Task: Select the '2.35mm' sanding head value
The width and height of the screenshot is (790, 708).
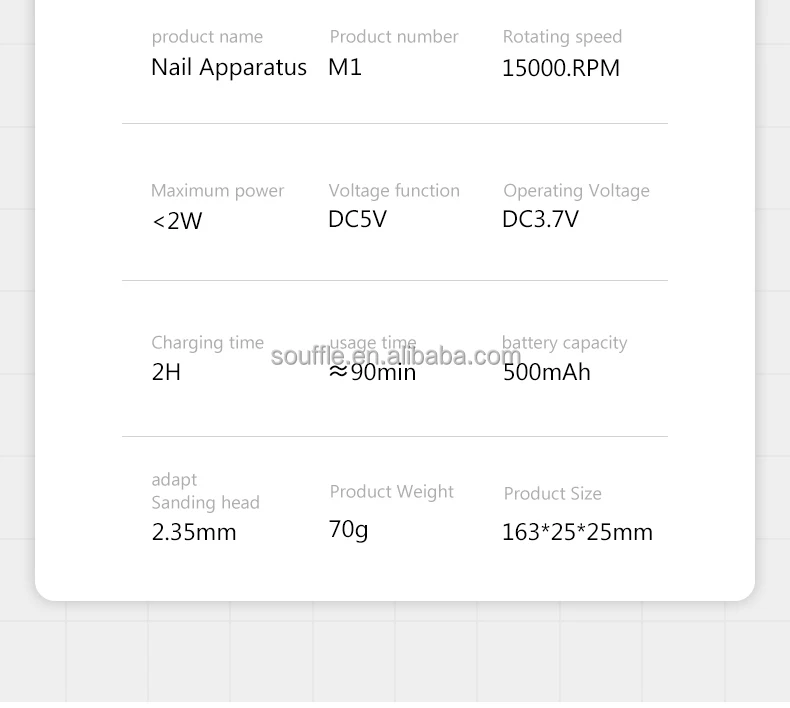Action: (x=194, y=532)
